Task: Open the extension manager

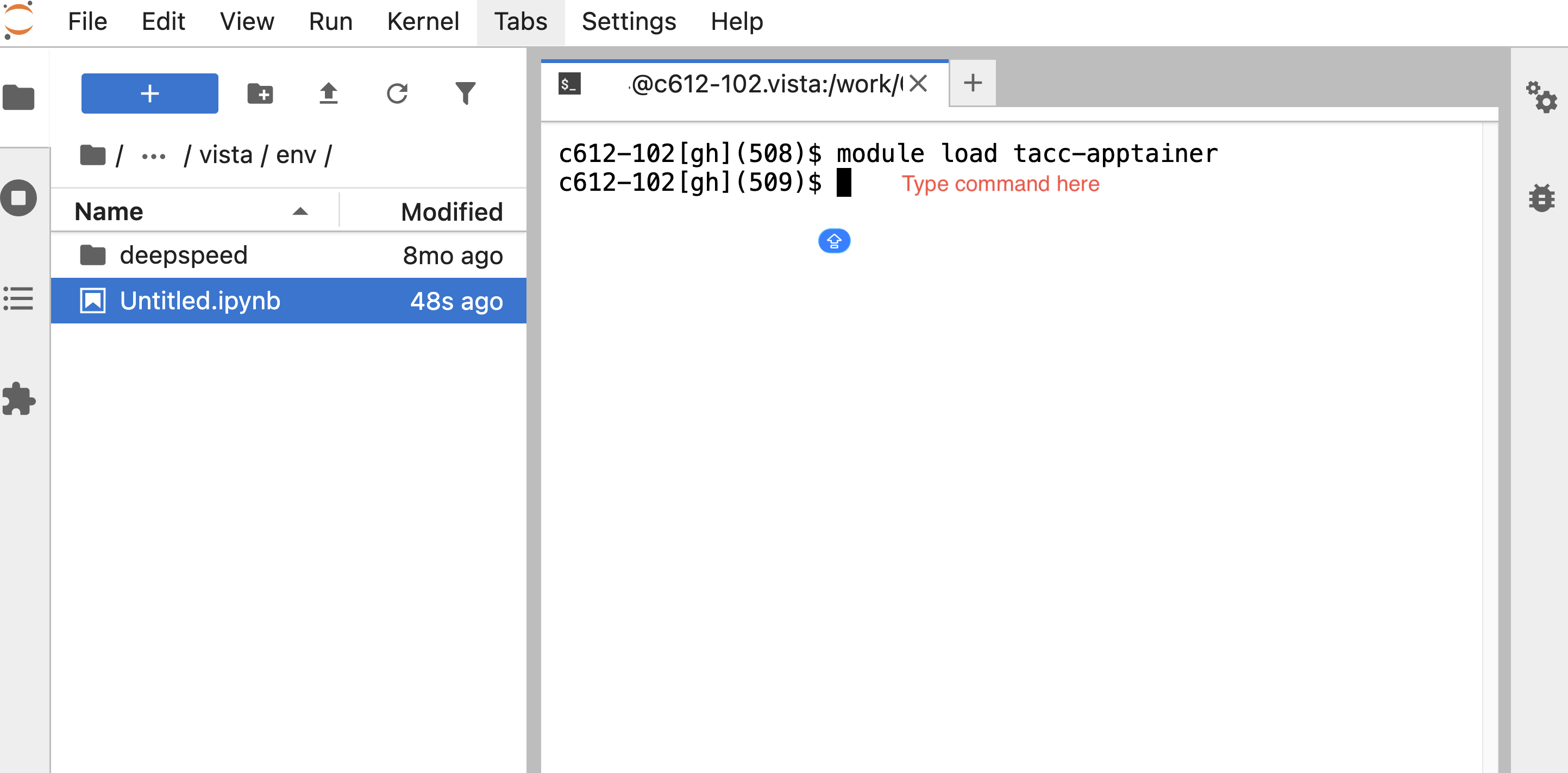Action: 19,400
